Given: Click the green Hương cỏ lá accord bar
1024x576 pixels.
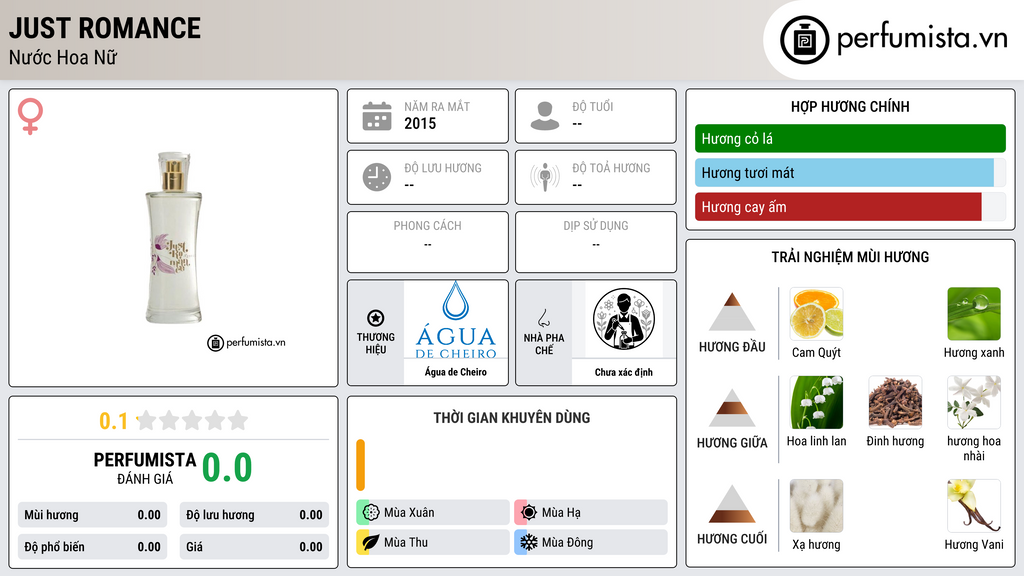Looking at the screenshot, I should click(850, 138).
